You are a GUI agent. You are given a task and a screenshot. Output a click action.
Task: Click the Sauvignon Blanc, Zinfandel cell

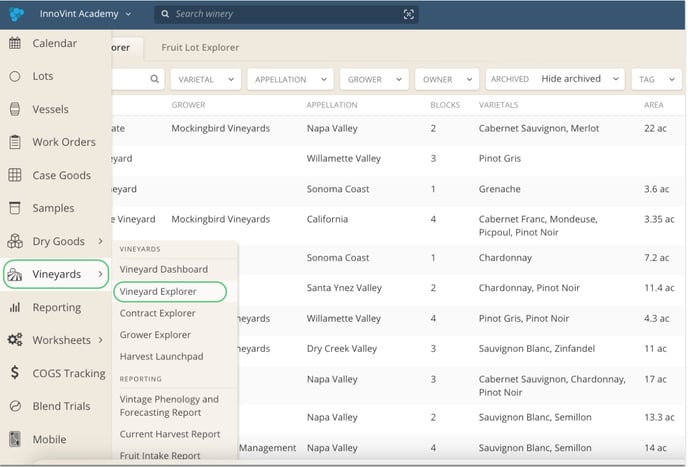coord(537,348)
